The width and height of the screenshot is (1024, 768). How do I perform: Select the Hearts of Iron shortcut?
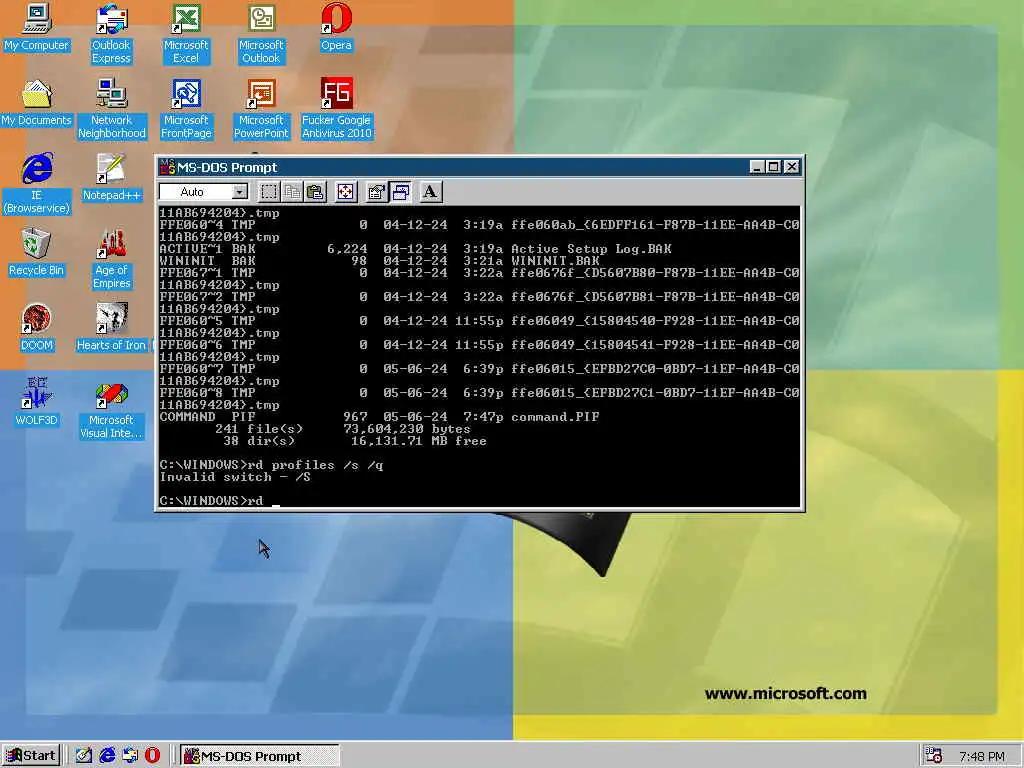click(111, 327)
